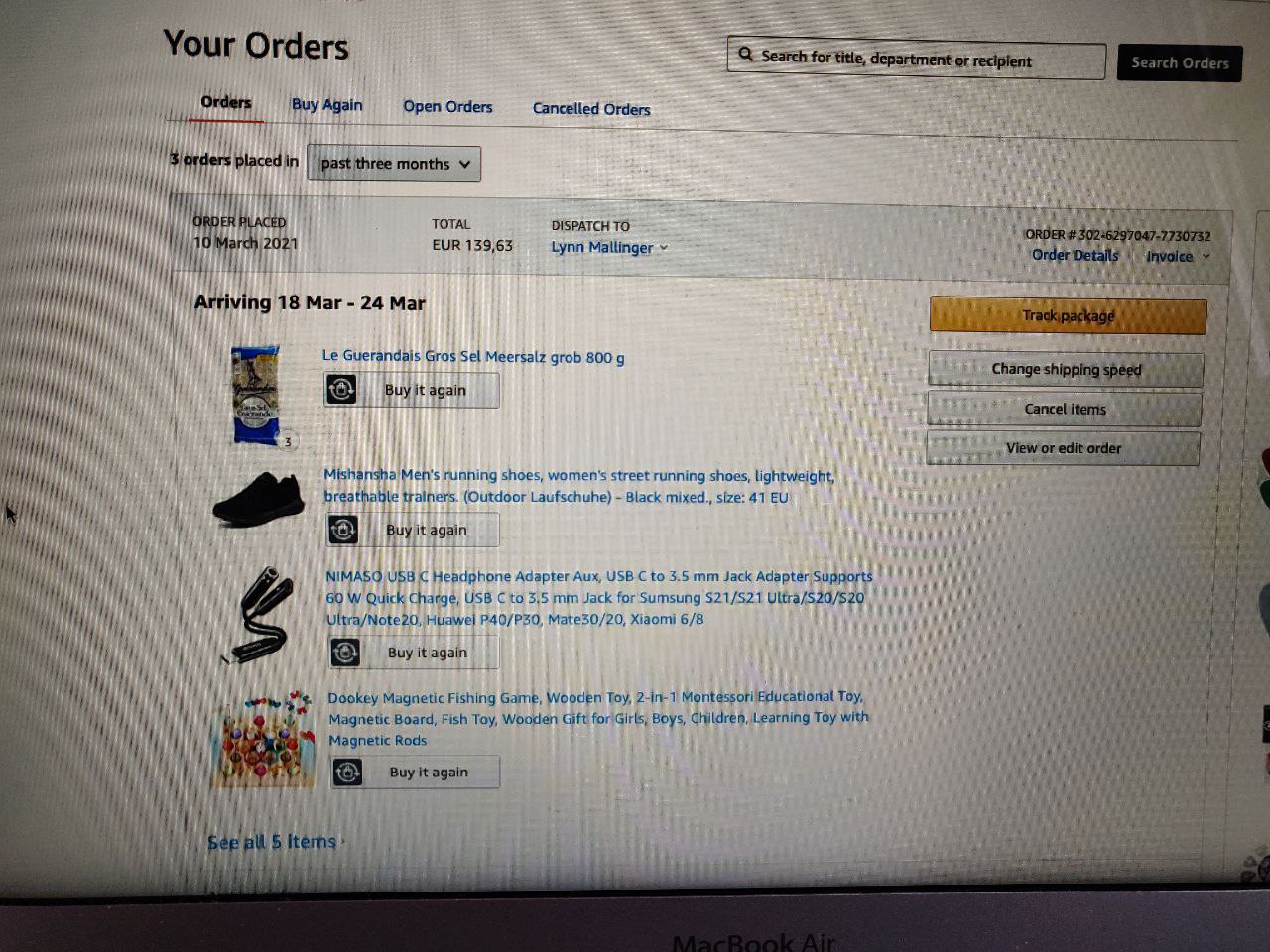Screen dimensions: 1270x952
Task: Switch to the Open Orders tab
Action: [x=447, y=106]
